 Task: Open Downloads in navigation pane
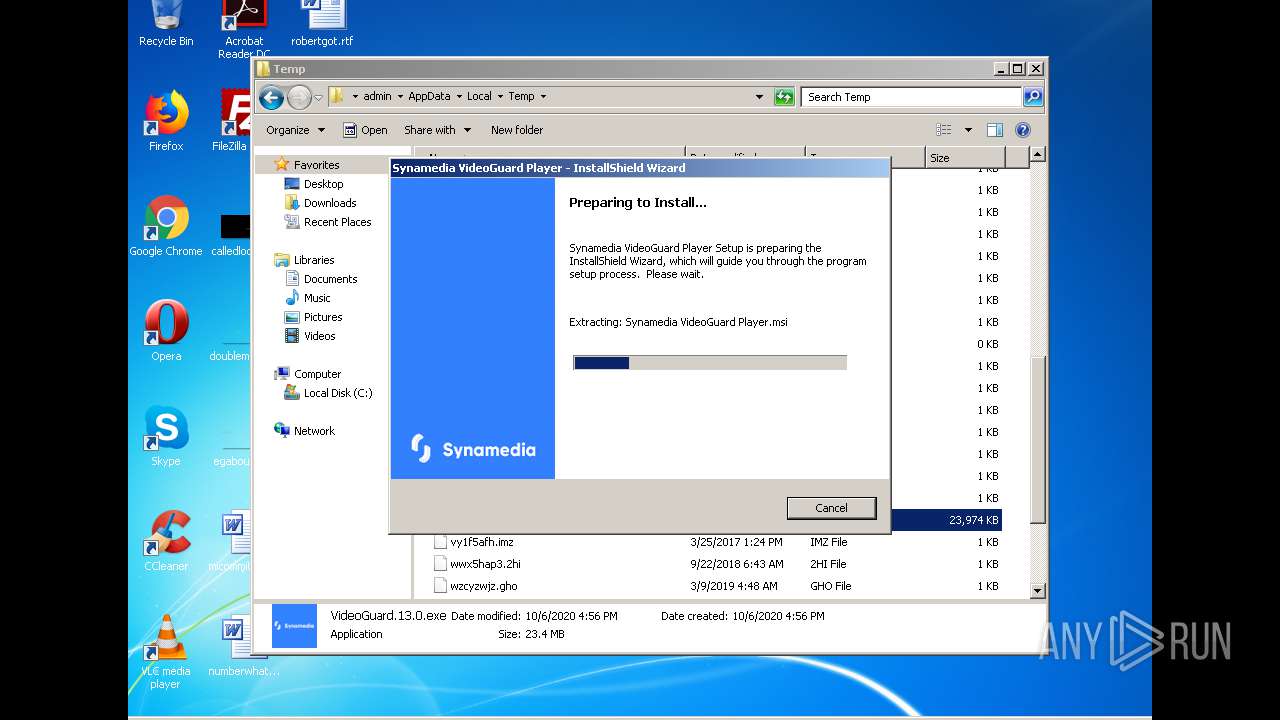(x=330, y=203)
